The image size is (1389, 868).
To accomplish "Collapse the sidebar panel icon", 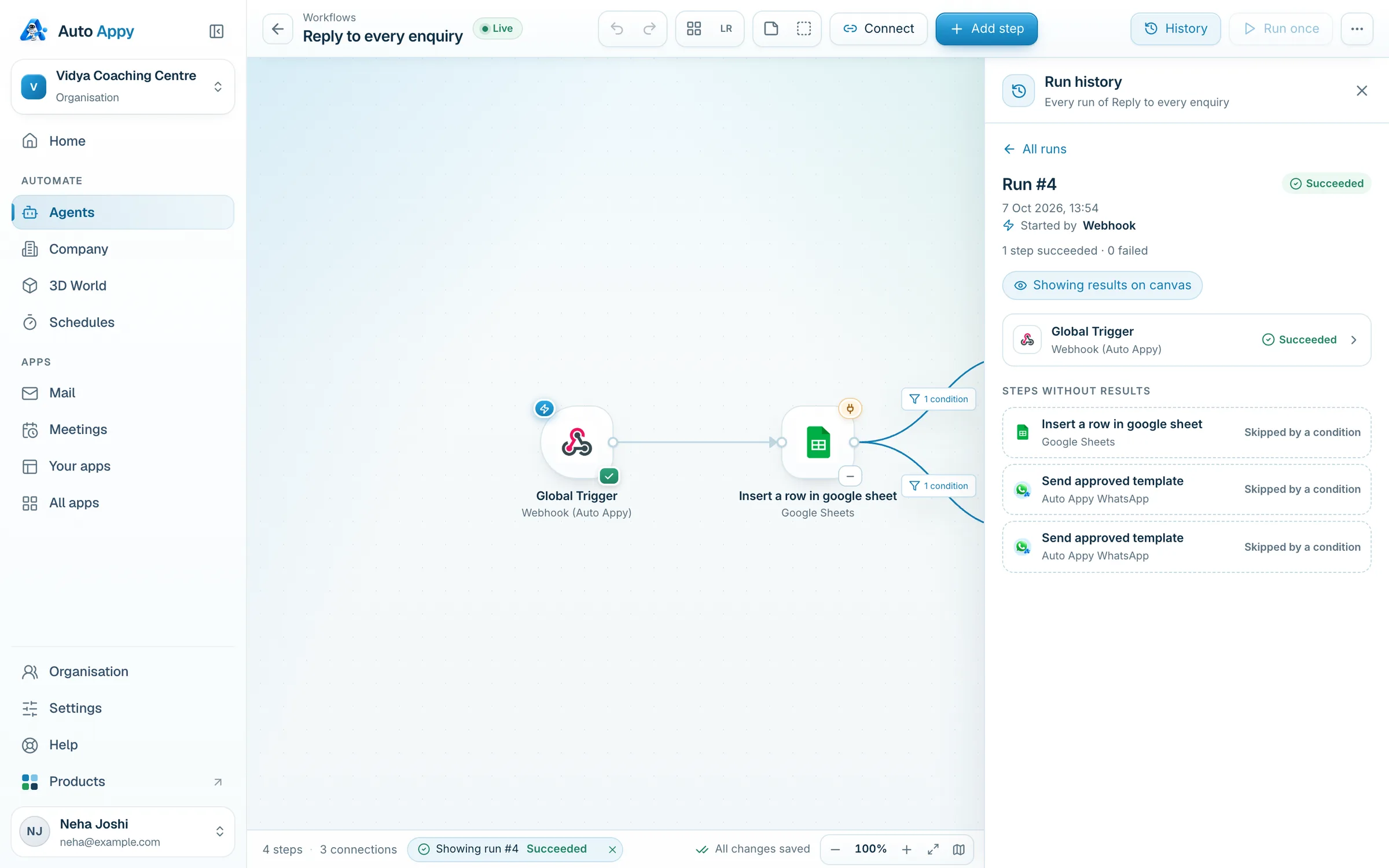I will (216, 31).
